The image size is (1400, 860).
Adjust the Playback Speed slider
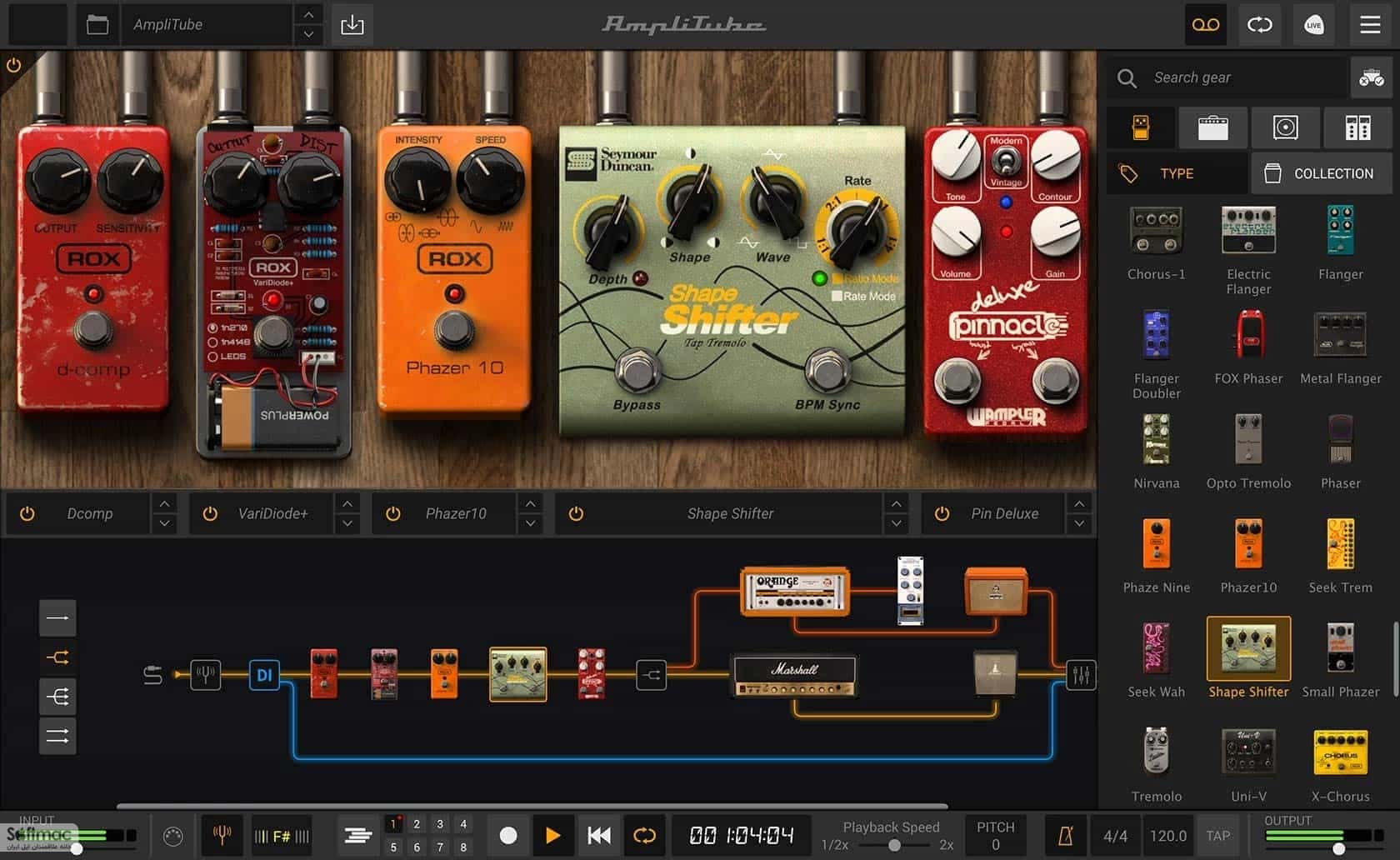pyautogui.click(x=894, y=845)
